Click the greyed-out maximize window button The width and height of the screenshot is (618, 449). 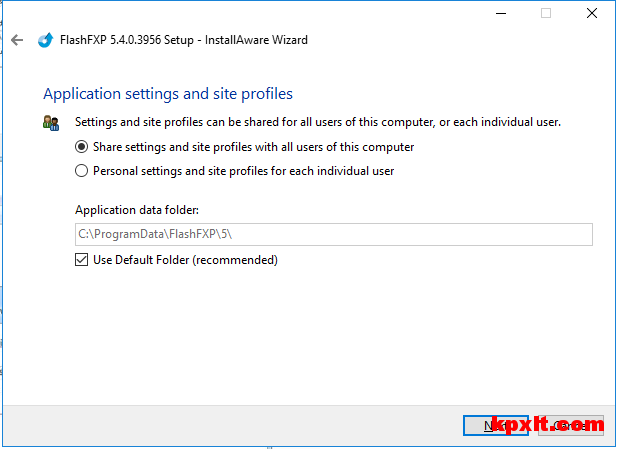coord(546,13)
